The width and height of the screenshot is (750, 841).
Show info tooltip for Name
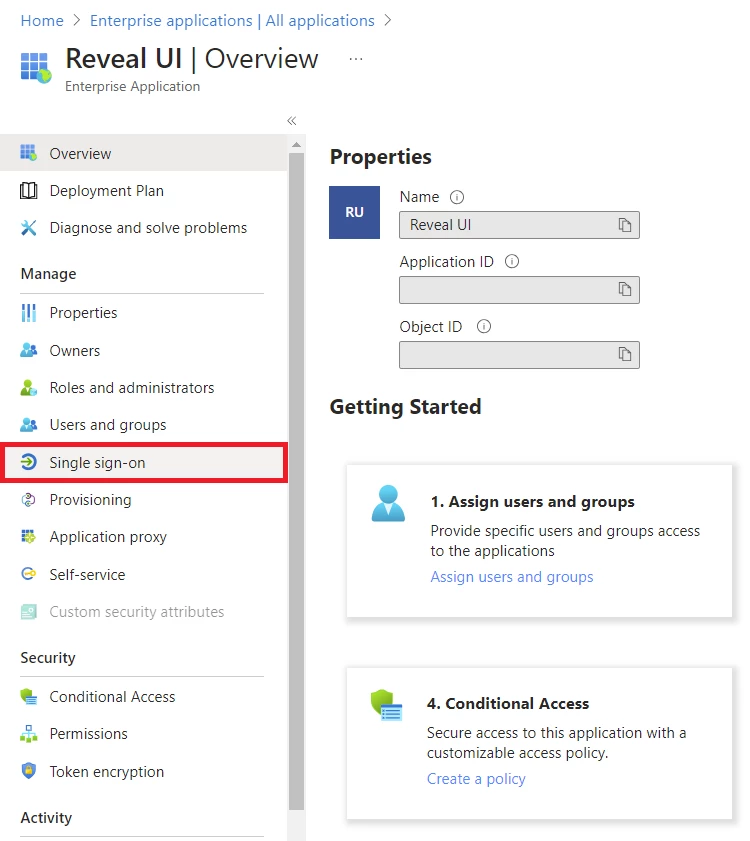(x=457, y=197)
